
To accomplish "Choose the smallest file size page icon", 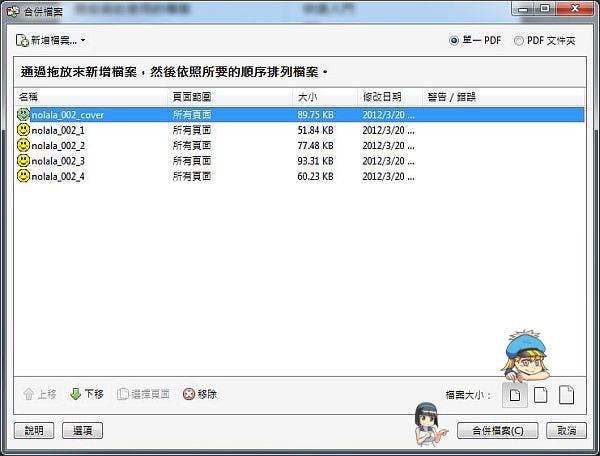I will point(515,395).
